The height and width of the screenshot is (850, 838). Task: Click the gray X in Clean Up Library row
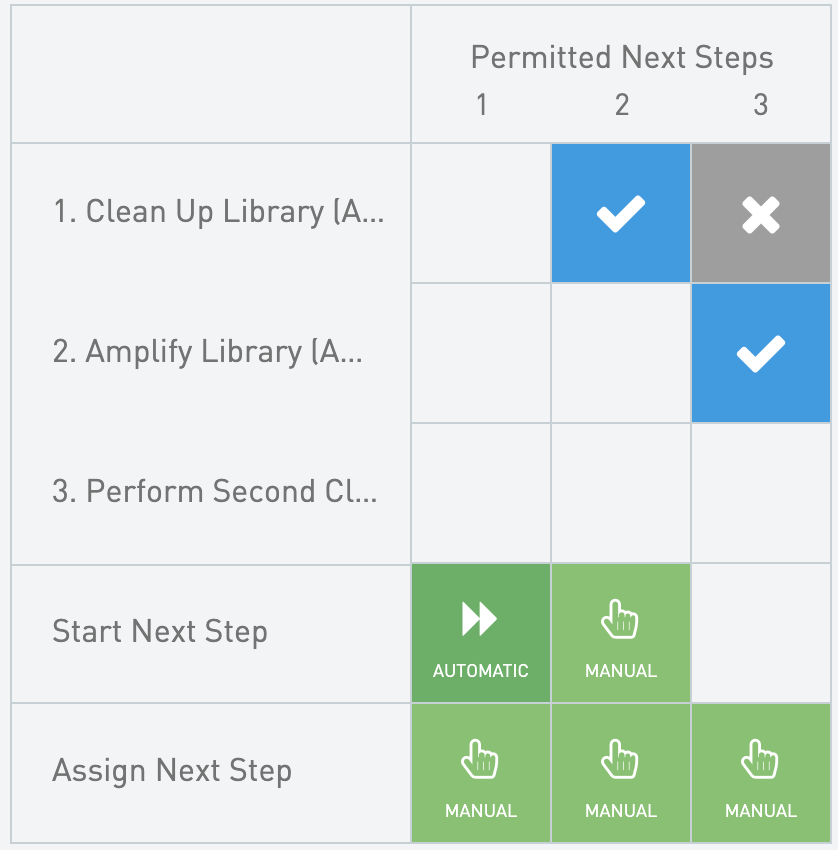coord(760,213)
